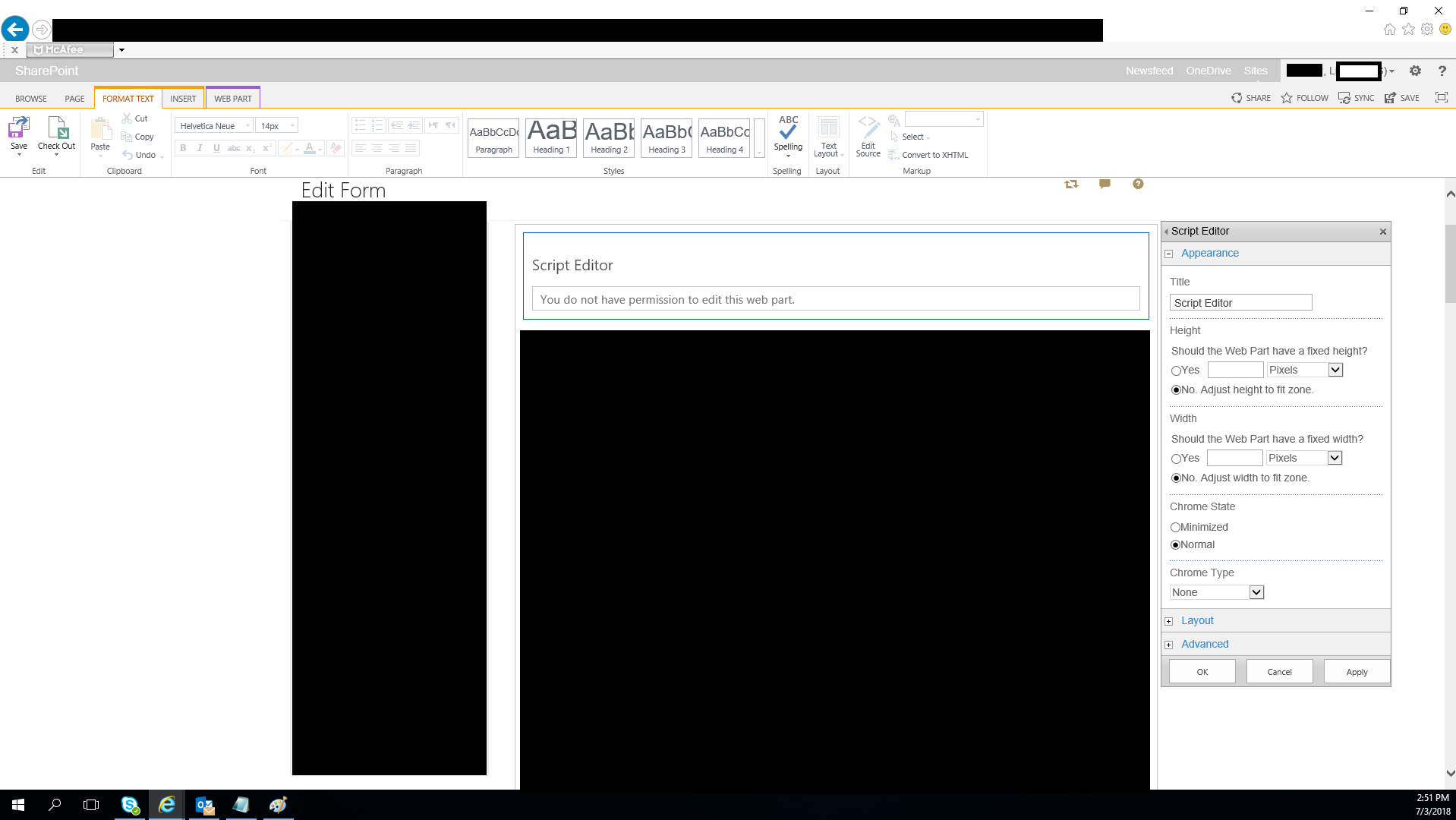
Task: Switch to the WEB PART ribbon tab
Action: (x=233, y=99)
